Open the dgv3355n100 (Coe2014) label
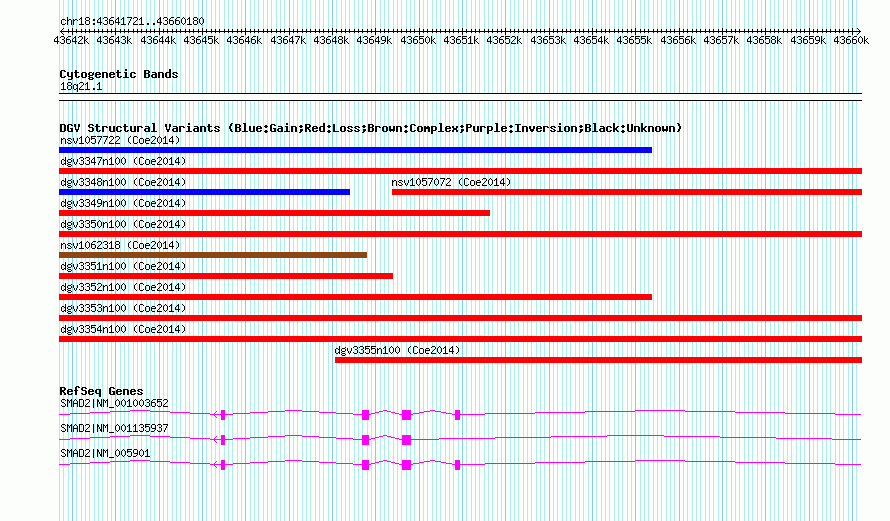This screenshot has height=521, width=890. tap(397, 350)
